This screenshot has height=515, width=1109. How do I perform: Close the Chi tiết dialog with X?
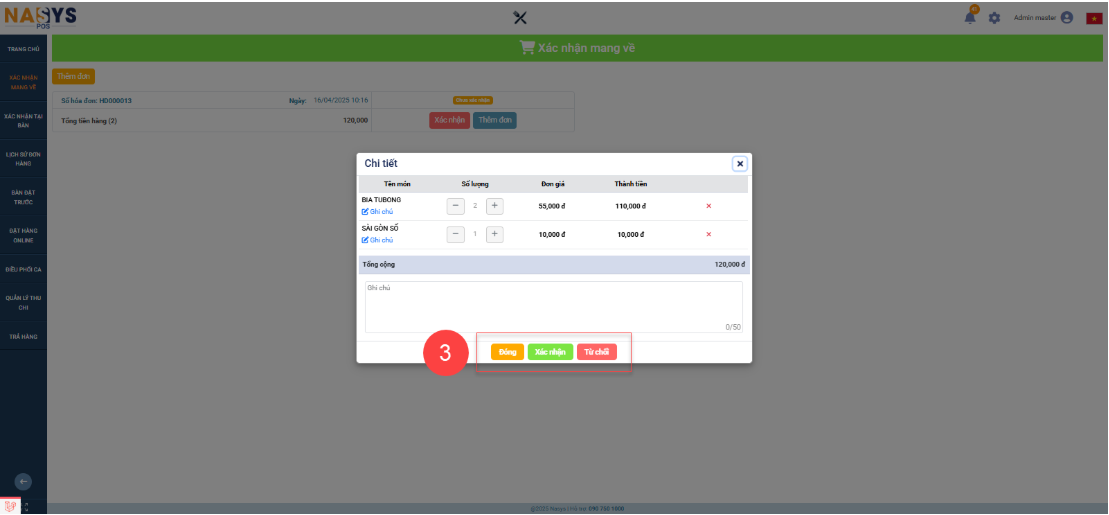(739, 164)
